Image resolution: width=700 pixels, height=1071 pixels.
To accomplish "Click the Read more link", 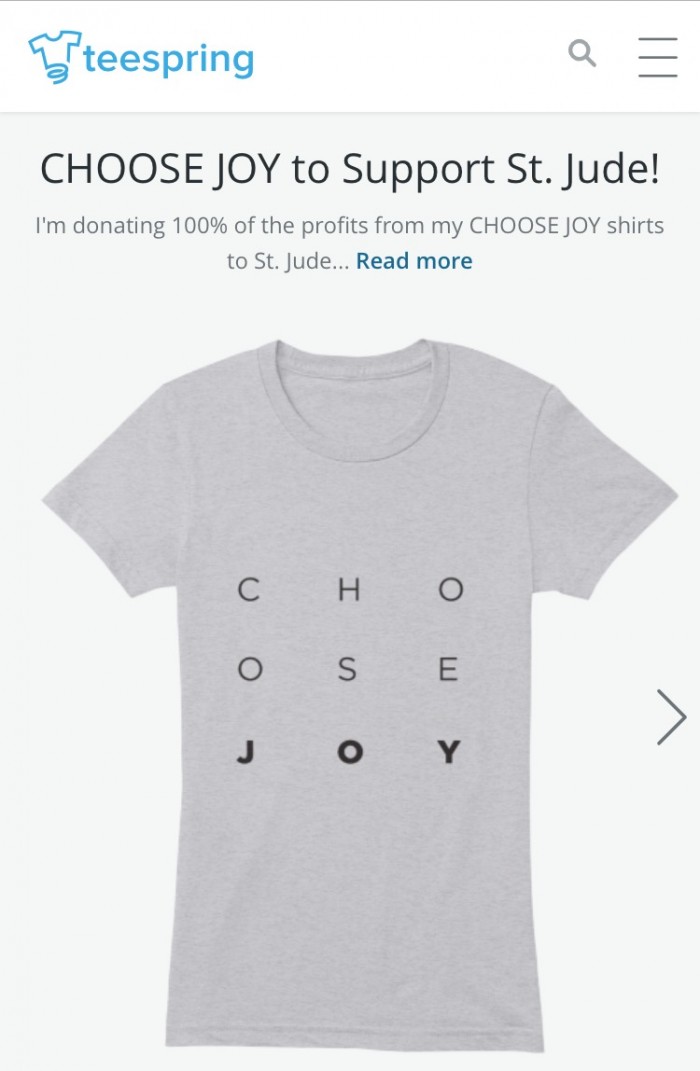I will 414,261.
